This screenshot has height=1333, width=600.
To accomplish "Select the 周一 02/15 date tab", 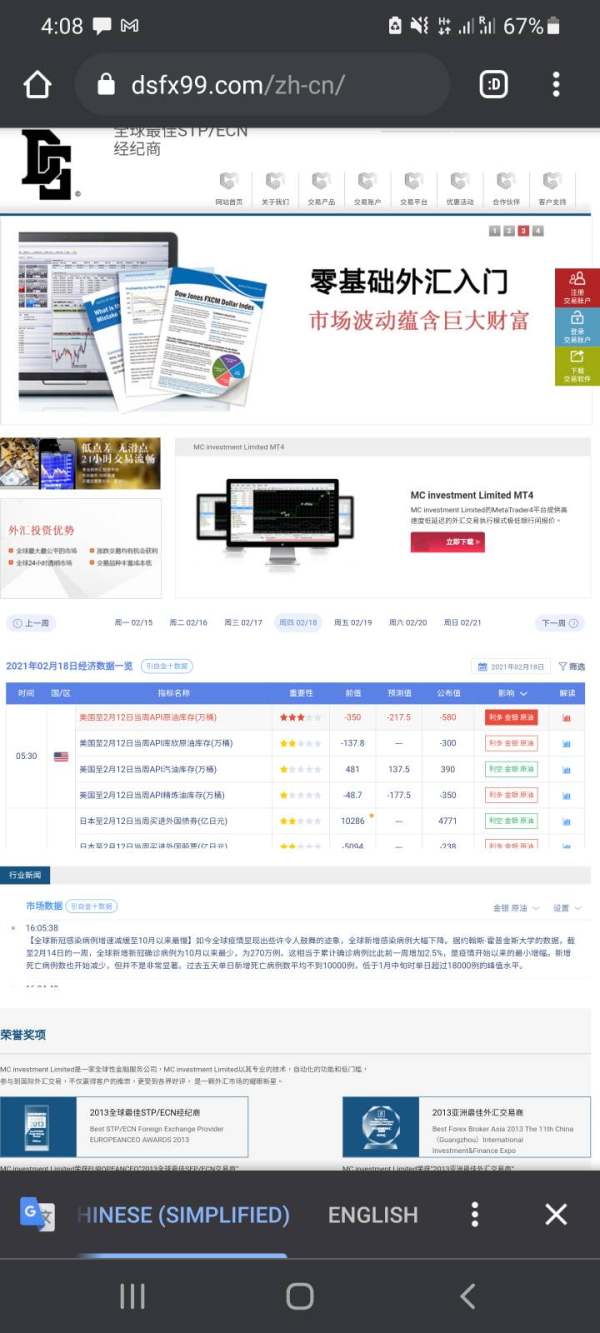I will pos(134,623).
